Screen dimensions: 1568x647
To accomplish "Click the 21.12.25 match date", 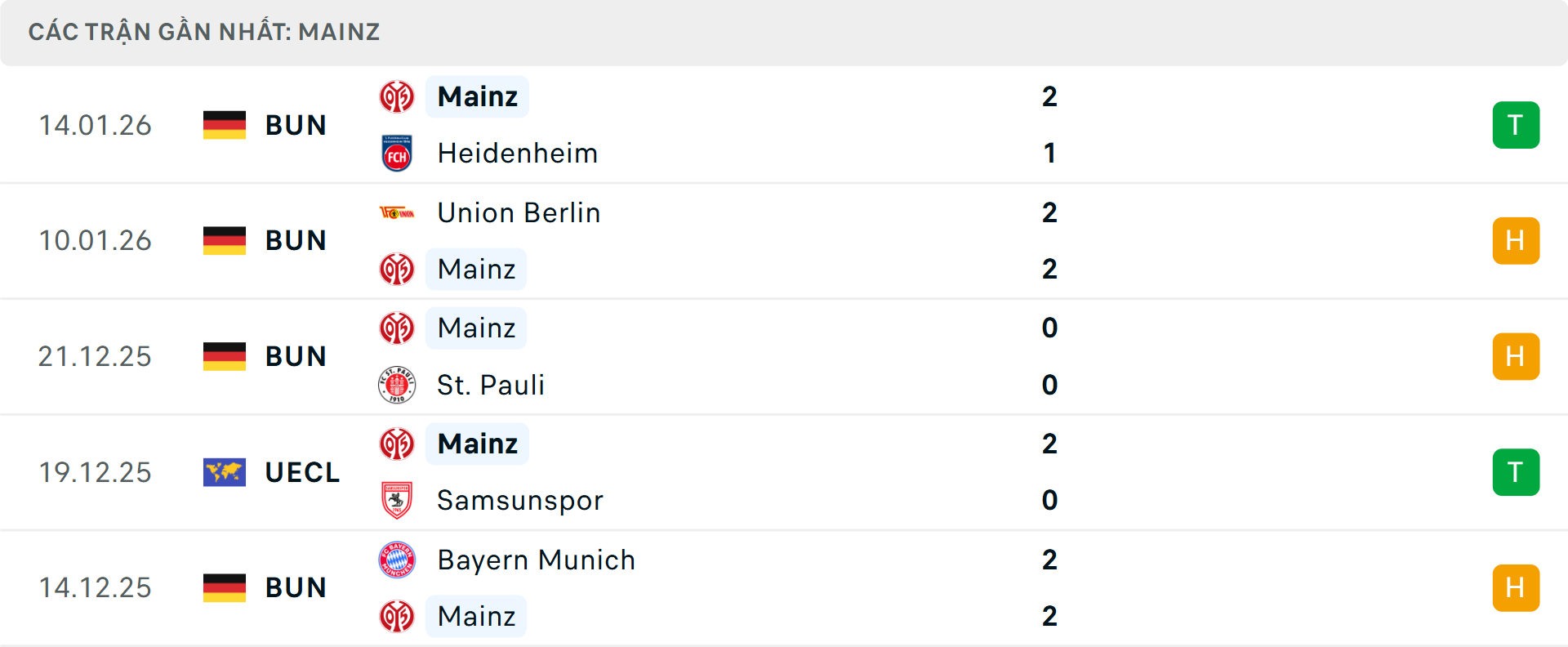I will click(95, 357).
